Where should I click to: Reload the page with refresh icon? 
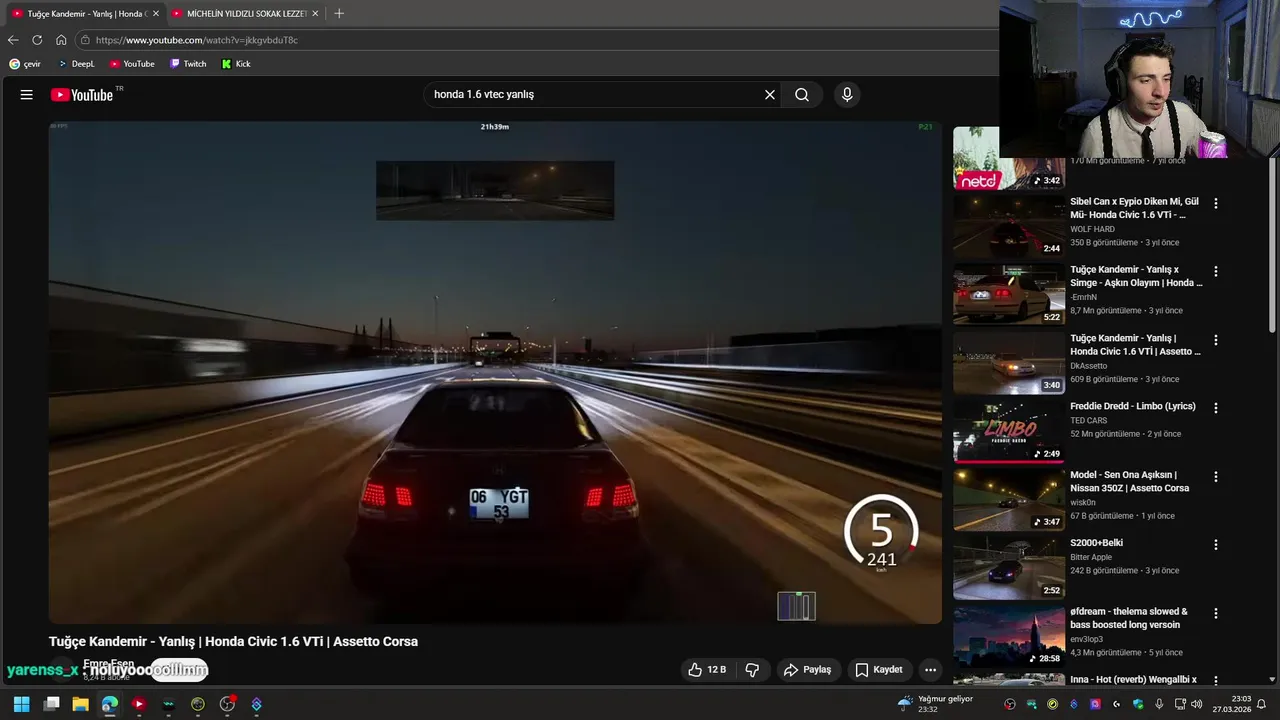[x=37, y=40]
